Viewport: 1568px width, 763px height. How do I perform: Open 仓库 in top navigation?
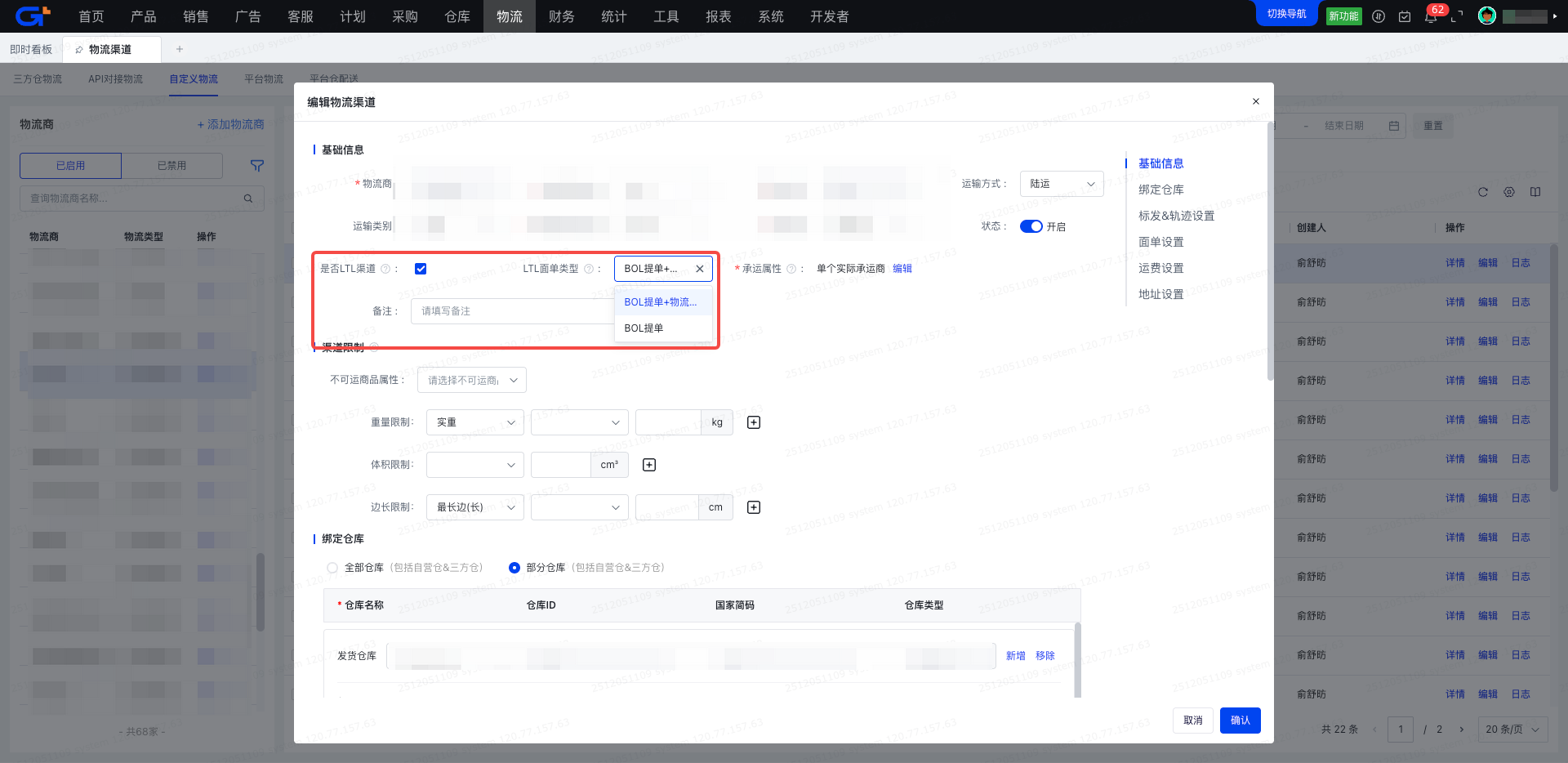coord(457,16)
